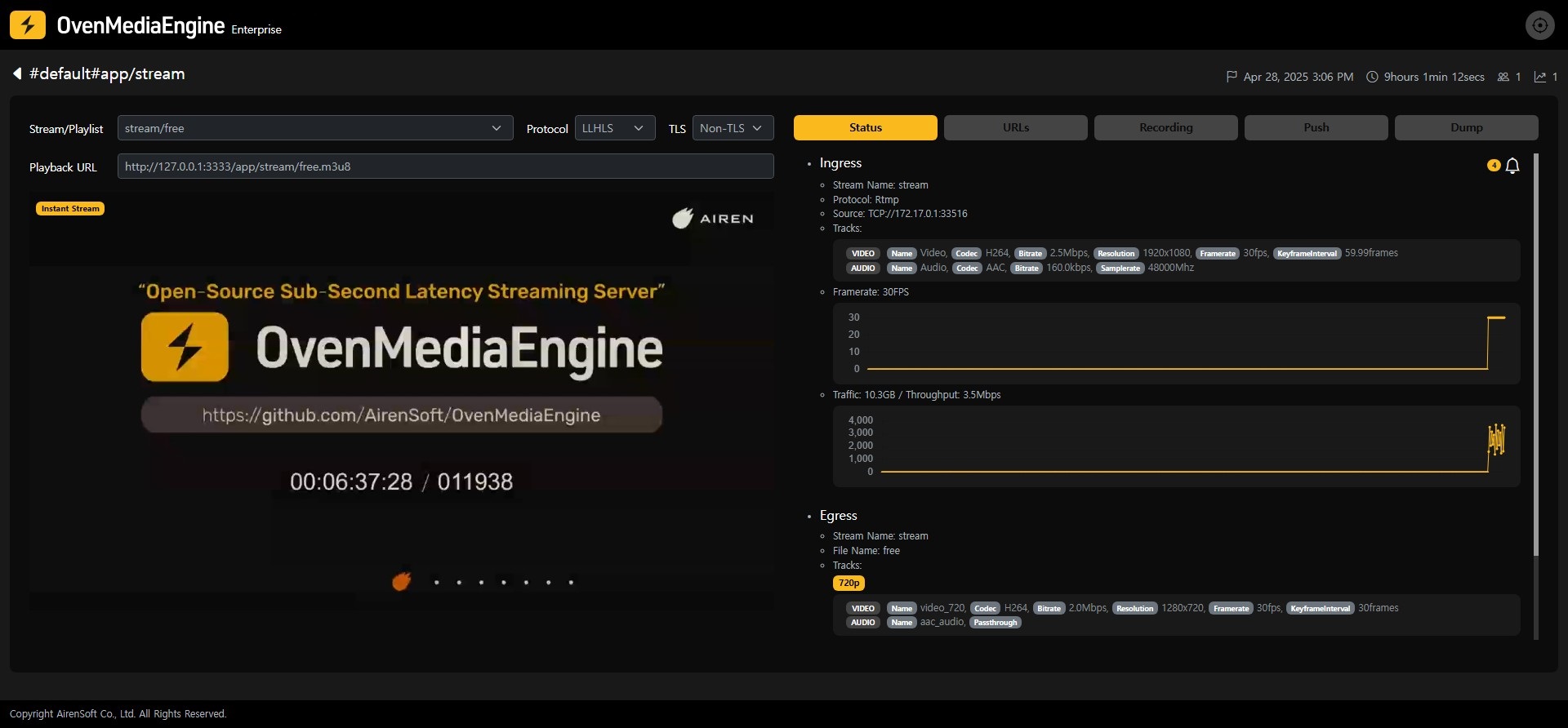Image resolution: width=1568 pixels, height=728 pixels.
Task: Click the 59.99frames keyframe interval value
Action: (x=1371, y=253)
